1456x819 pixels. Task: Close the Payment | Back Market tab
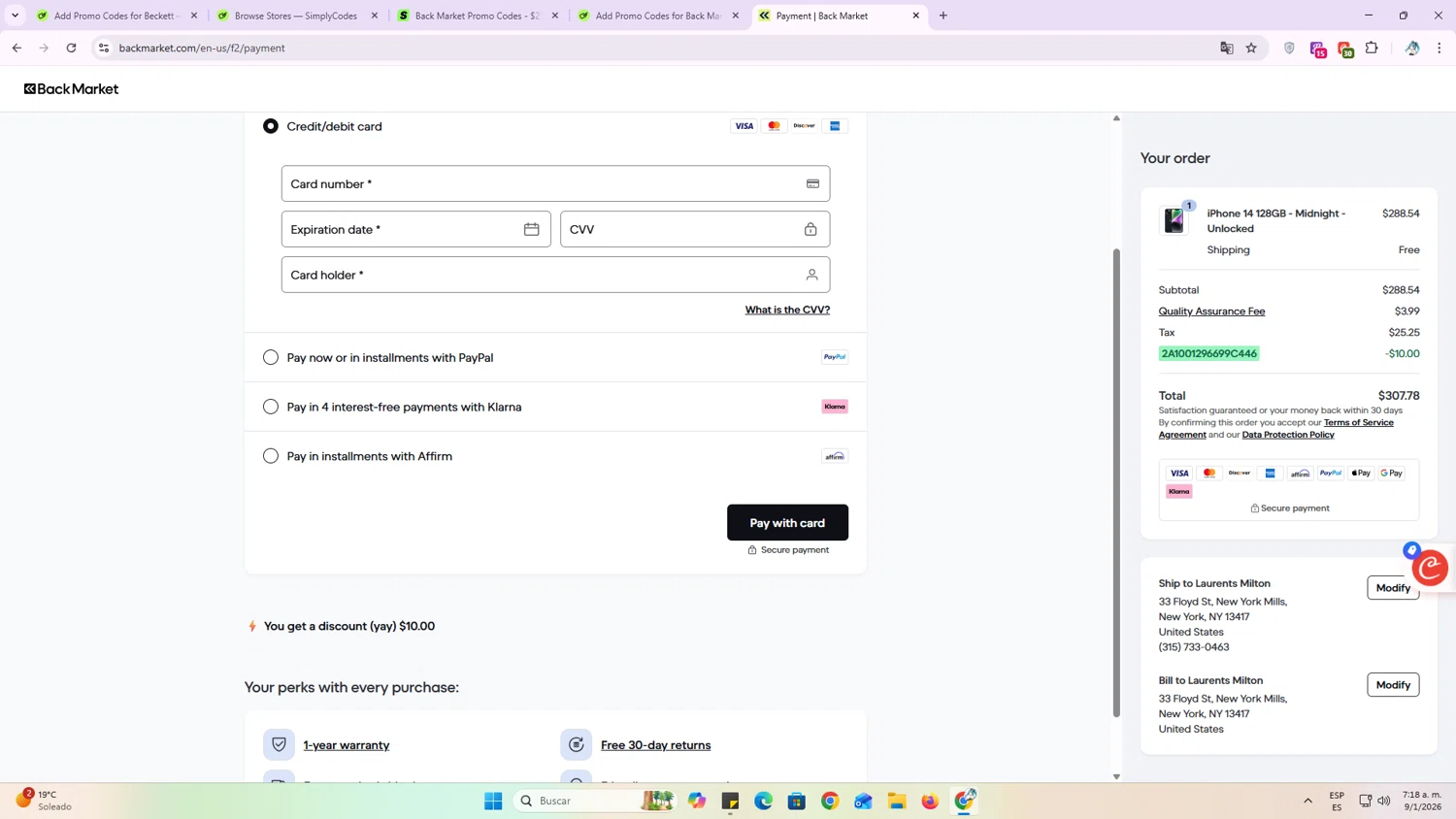coord(915,16)
